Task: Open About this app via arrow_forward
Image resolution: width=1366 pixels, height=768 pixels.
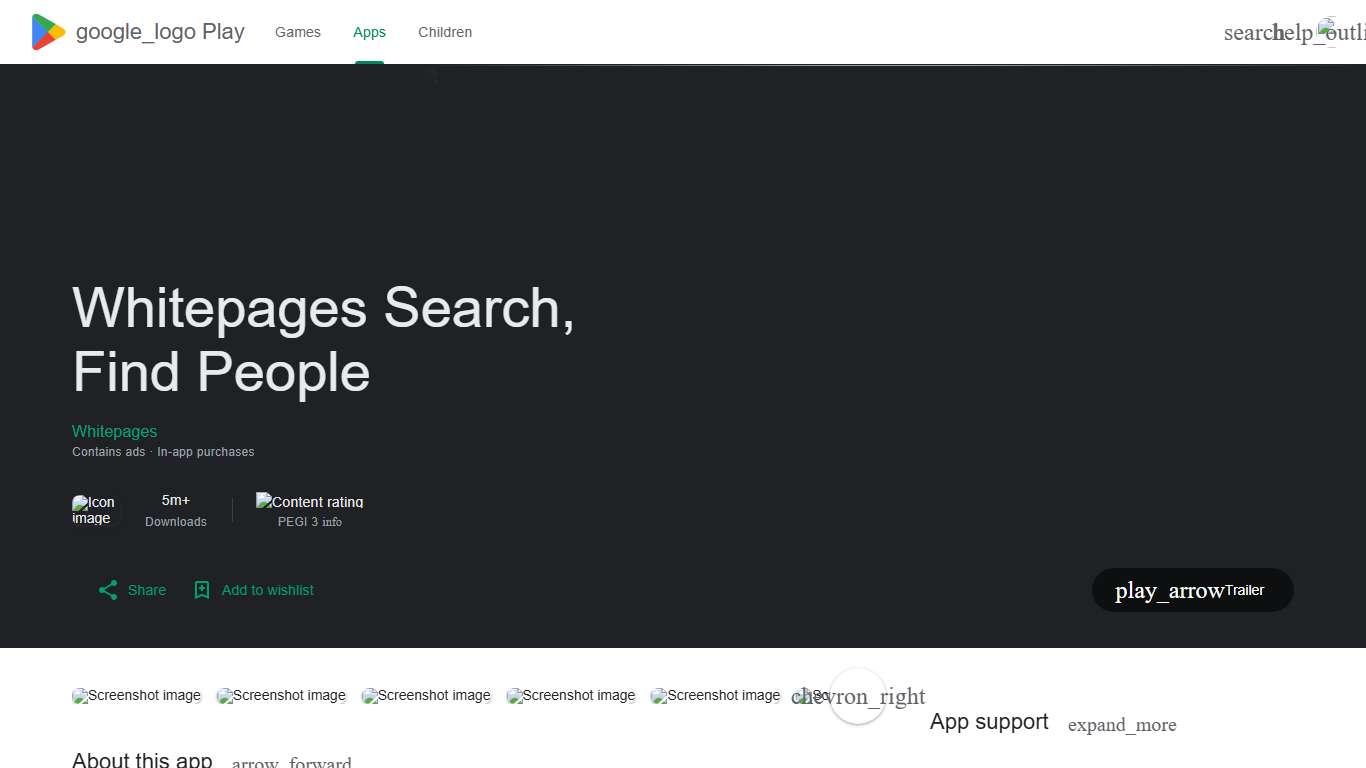Action: coord(291,760)
